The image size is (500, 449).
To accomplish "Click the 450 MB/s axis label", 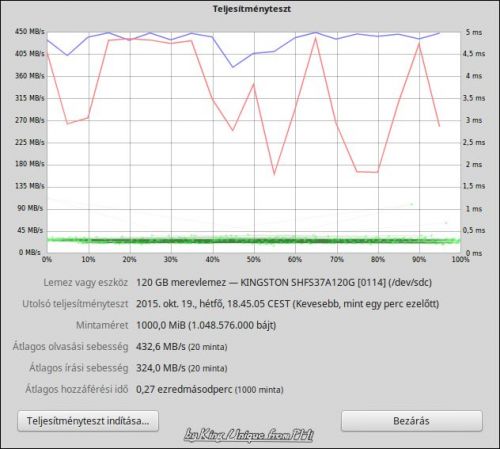I will click(29, 32).
